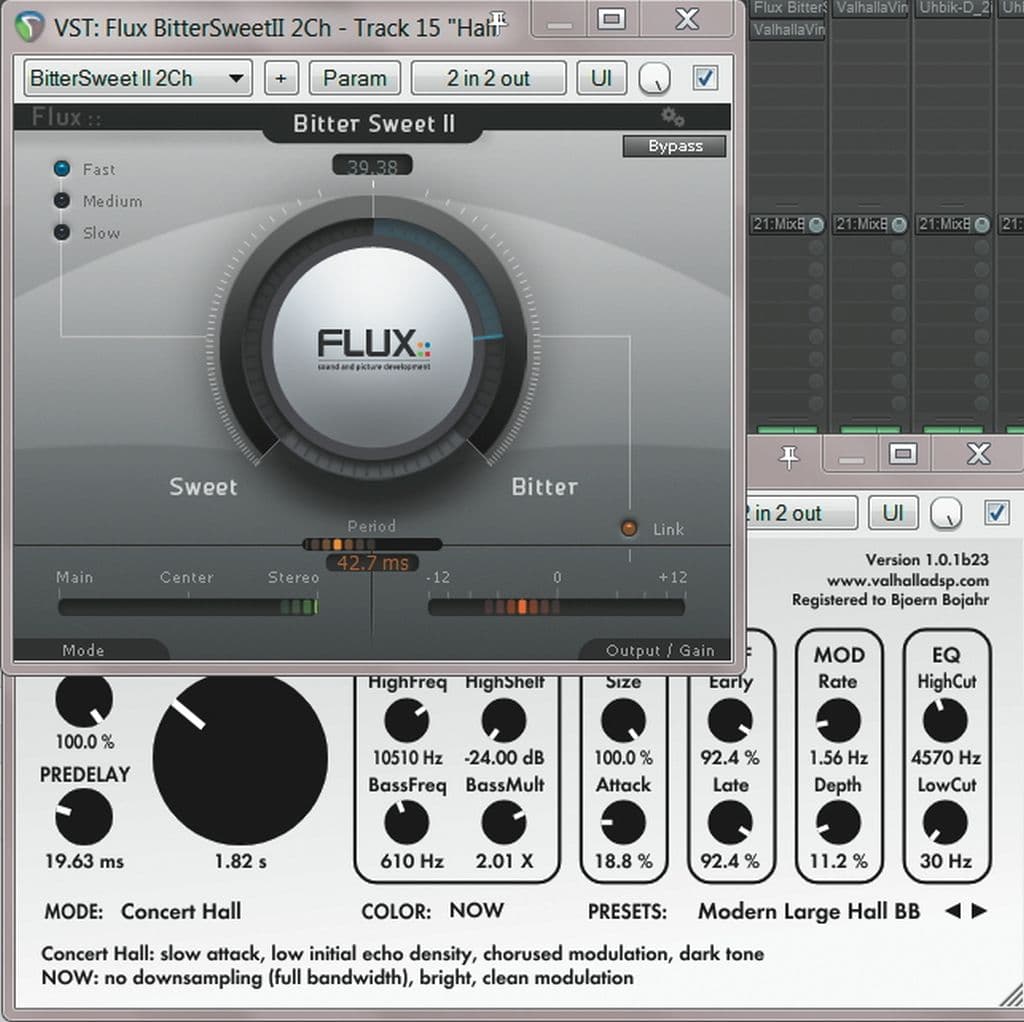Click the Early diffusion knob
Image resolution: width=1024 pixels, height=1022 pixels.
click(x=730, y=720)
